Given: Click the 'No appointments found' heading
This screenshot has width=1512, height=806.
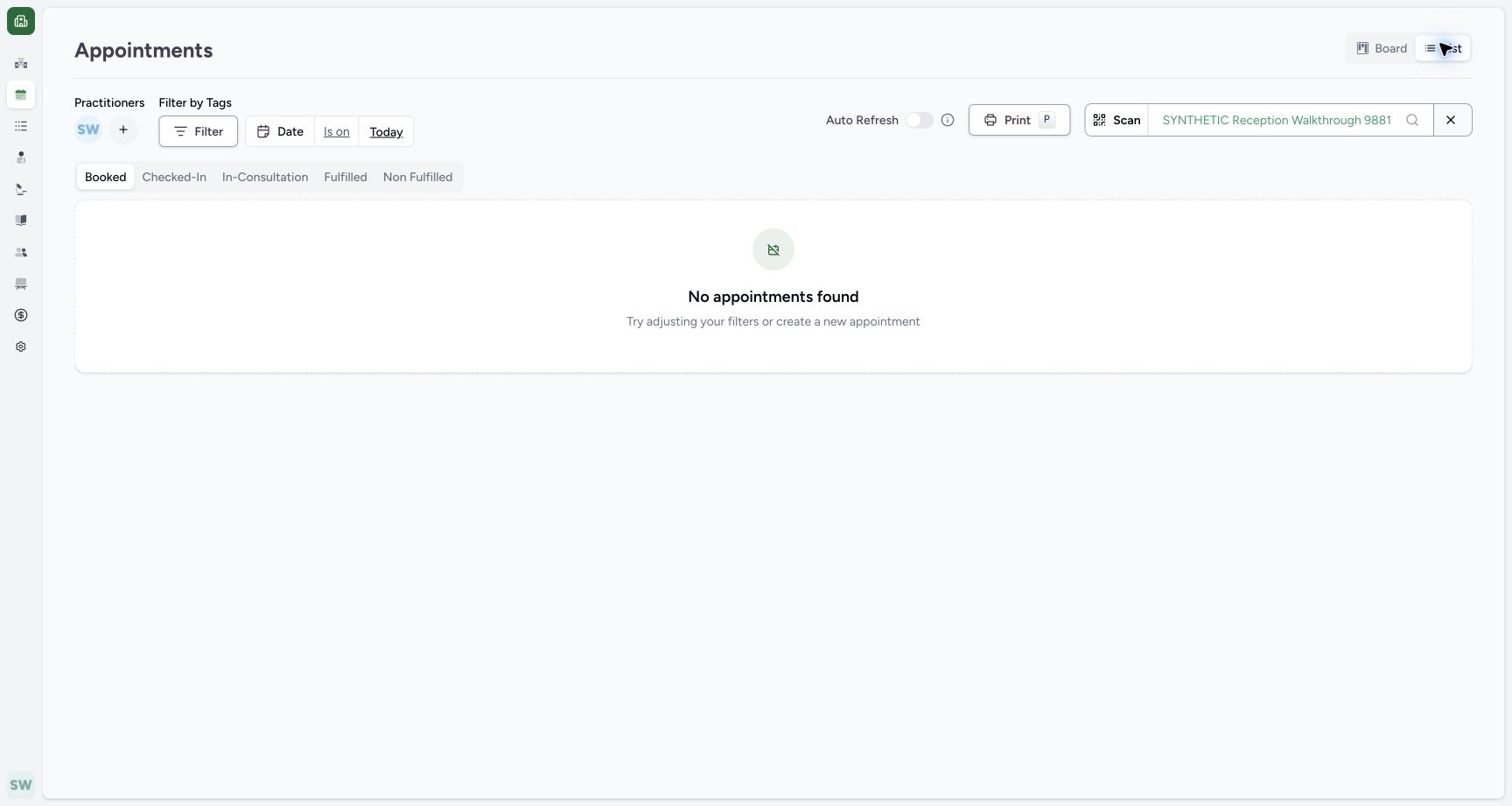Looking at the screenshot, I should pyautogui.click(x=773, y=297).
